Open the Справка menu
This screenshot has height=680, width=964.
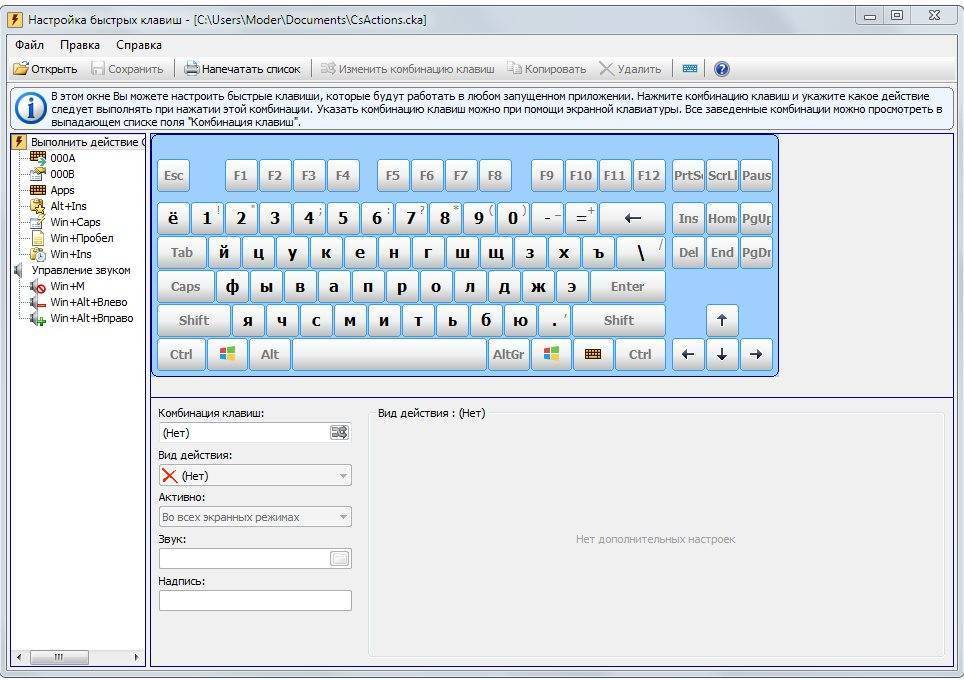pos(139,45)
